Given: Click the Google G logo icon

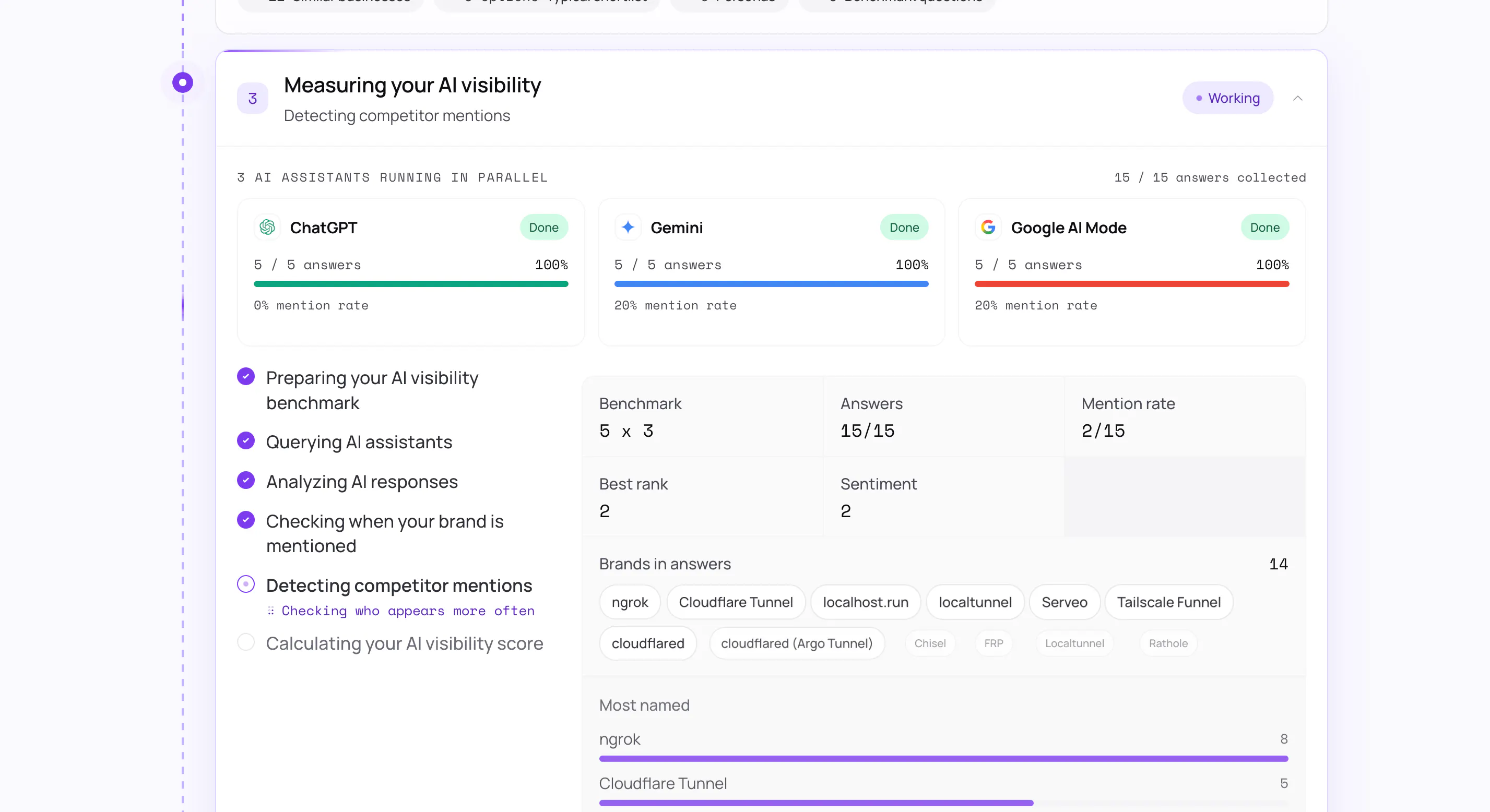Looking at the screenshot, I should [x=988, y=228].
